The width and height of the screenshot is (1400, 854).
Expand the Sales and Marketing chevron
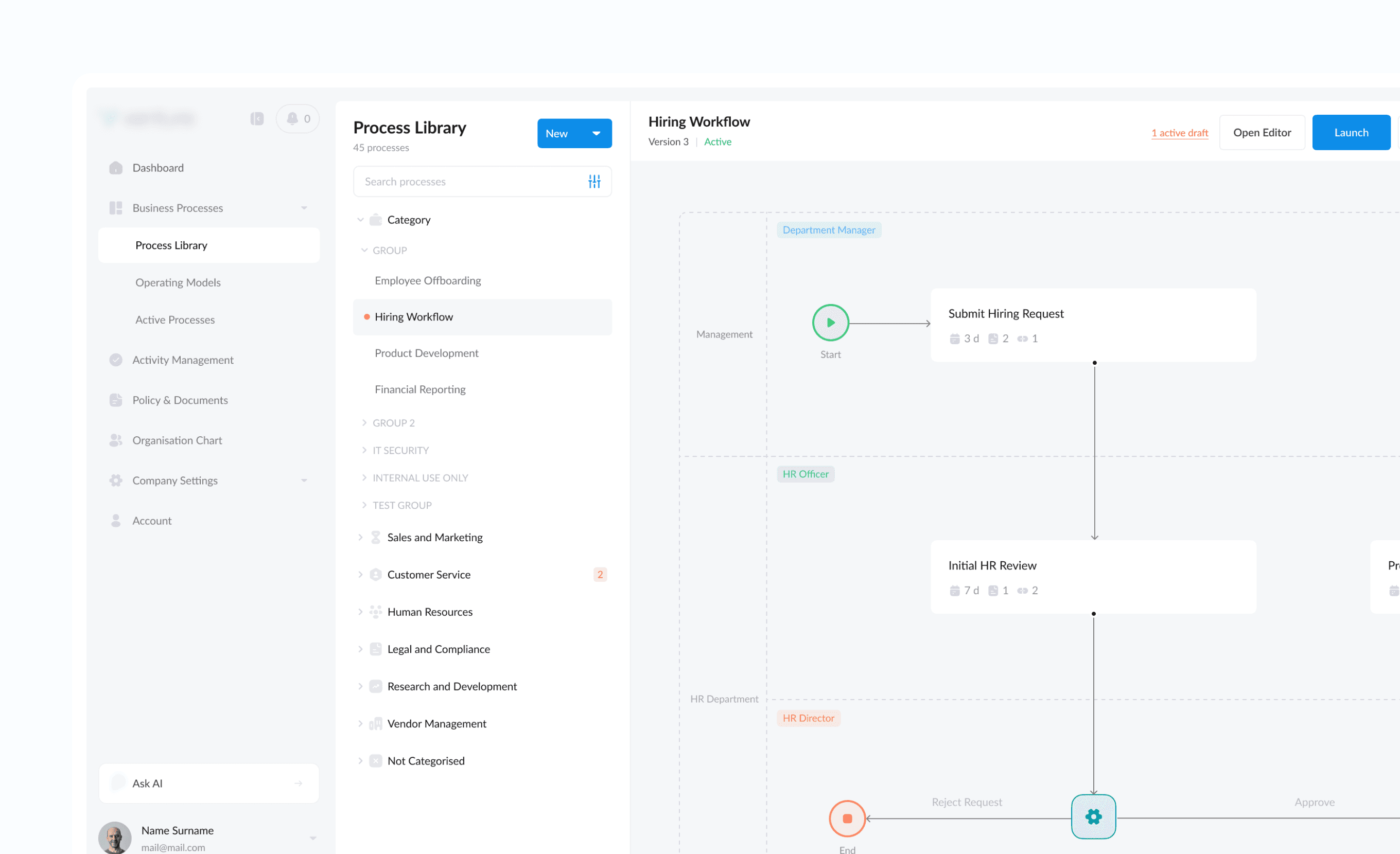tap(360, 537)
